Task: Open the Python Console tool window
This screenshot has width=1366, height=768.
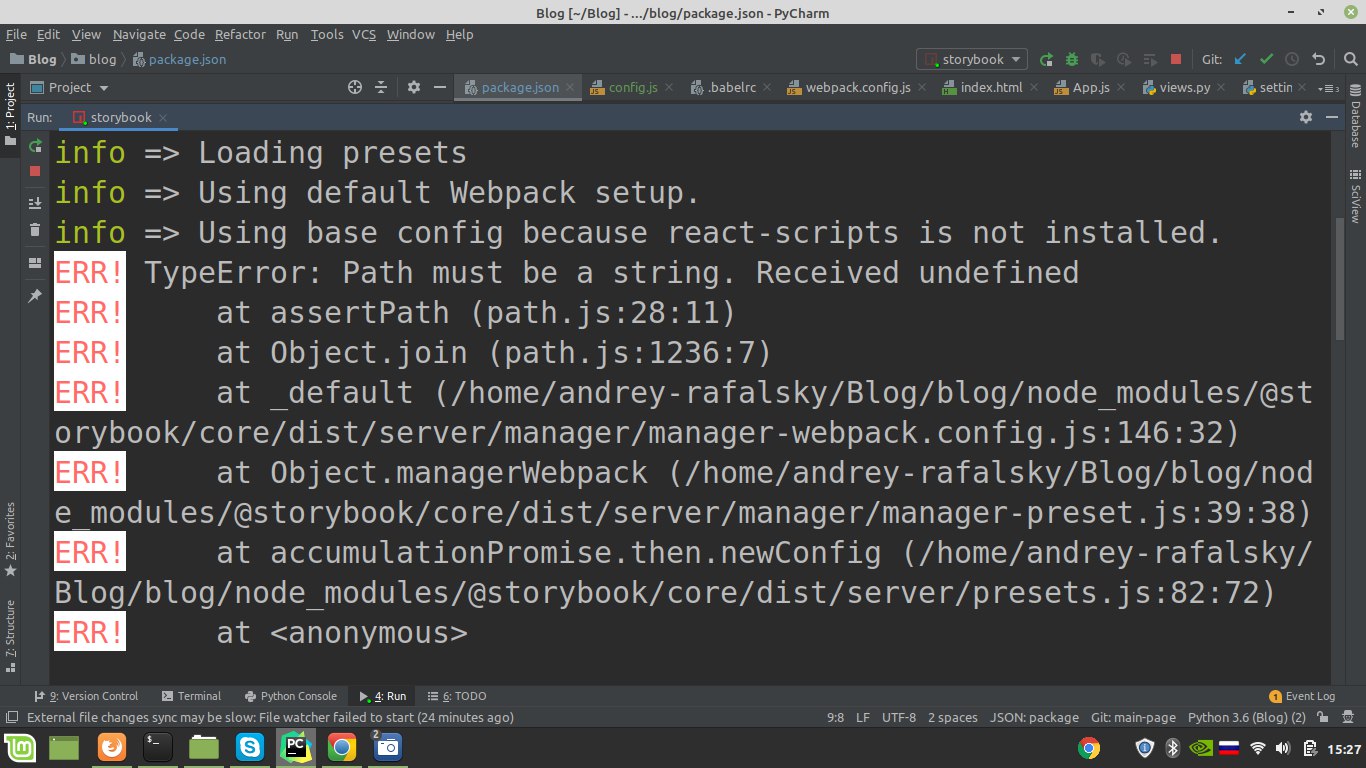Action: pos(289,696)
